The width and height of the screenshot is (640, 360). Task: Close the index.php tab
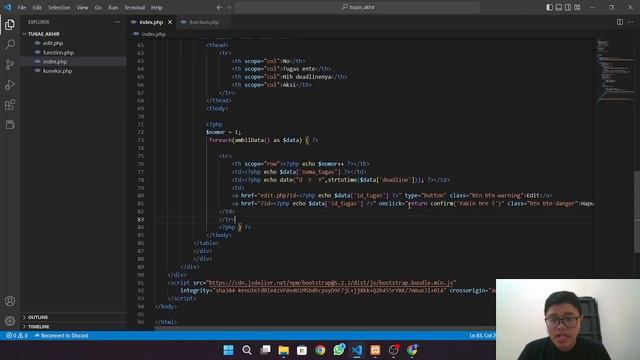170,22
